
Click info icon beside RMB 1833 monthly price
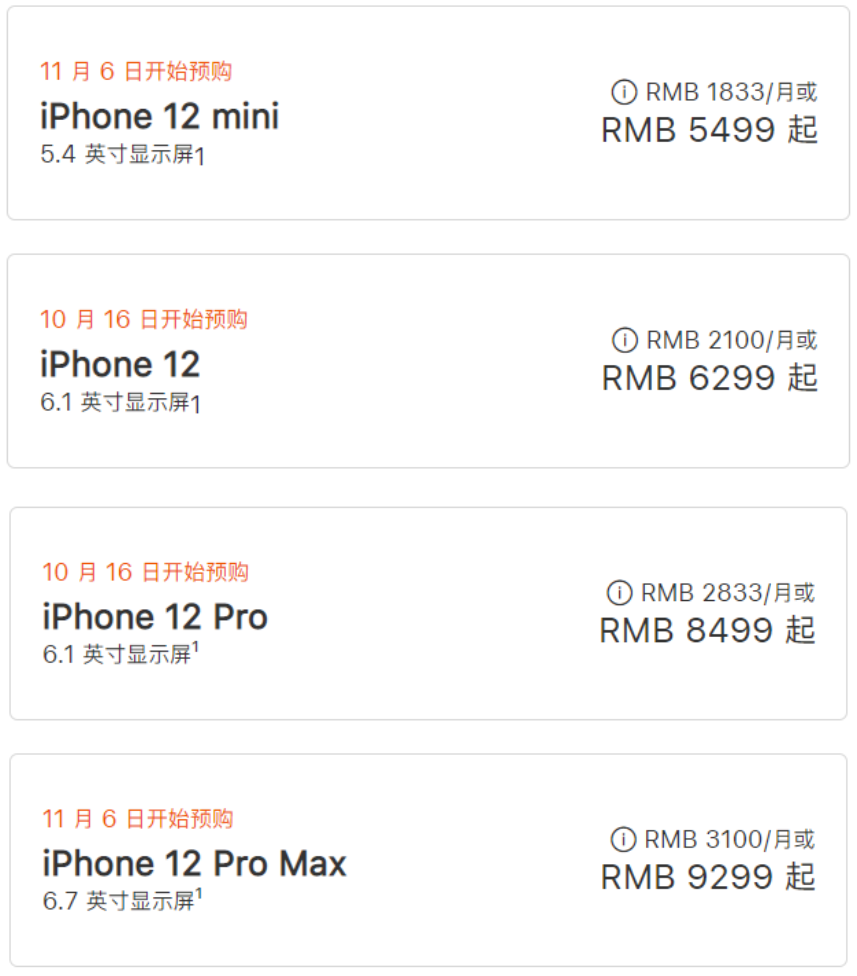tap(624, 93)
